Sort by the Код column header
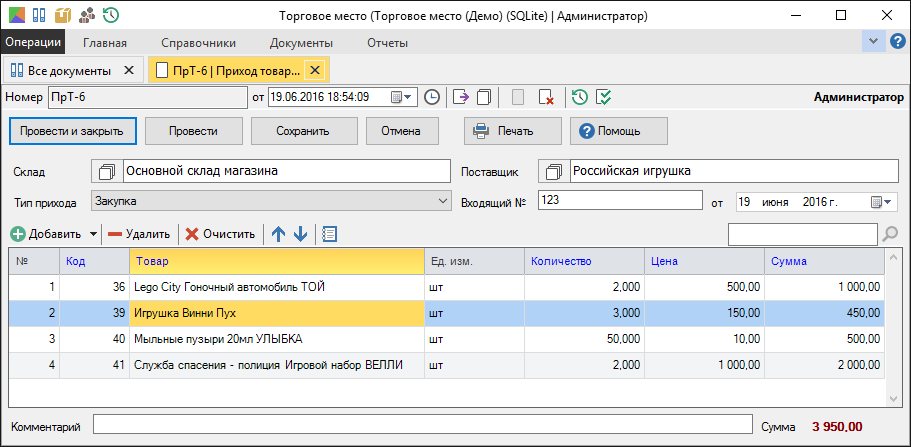The height and width of the screenshot is (447, 911). [x=95, y=262]
